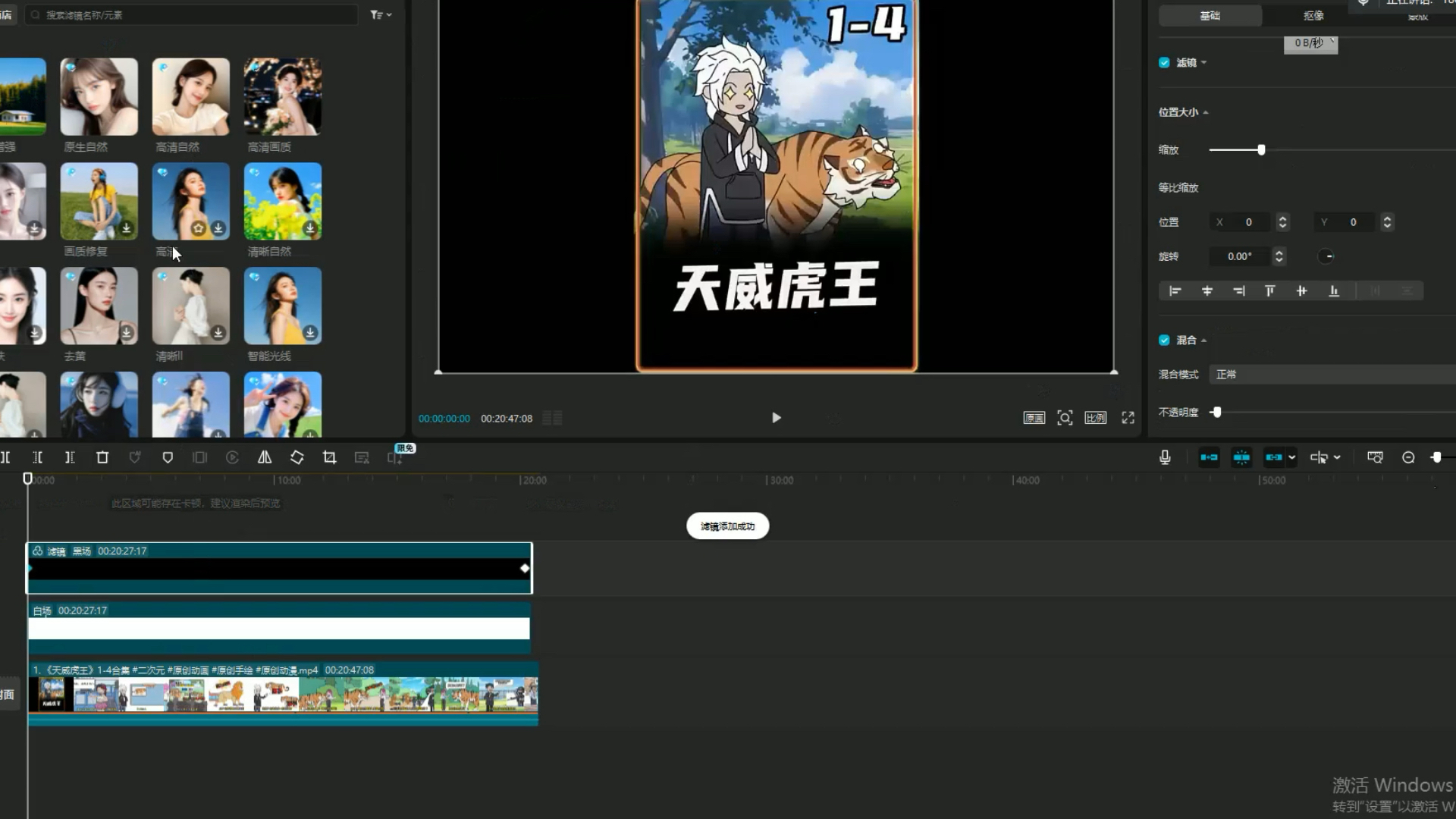Toggle the main track magnet icon
Screen dimensions: 1456x819
(1209, 457)
